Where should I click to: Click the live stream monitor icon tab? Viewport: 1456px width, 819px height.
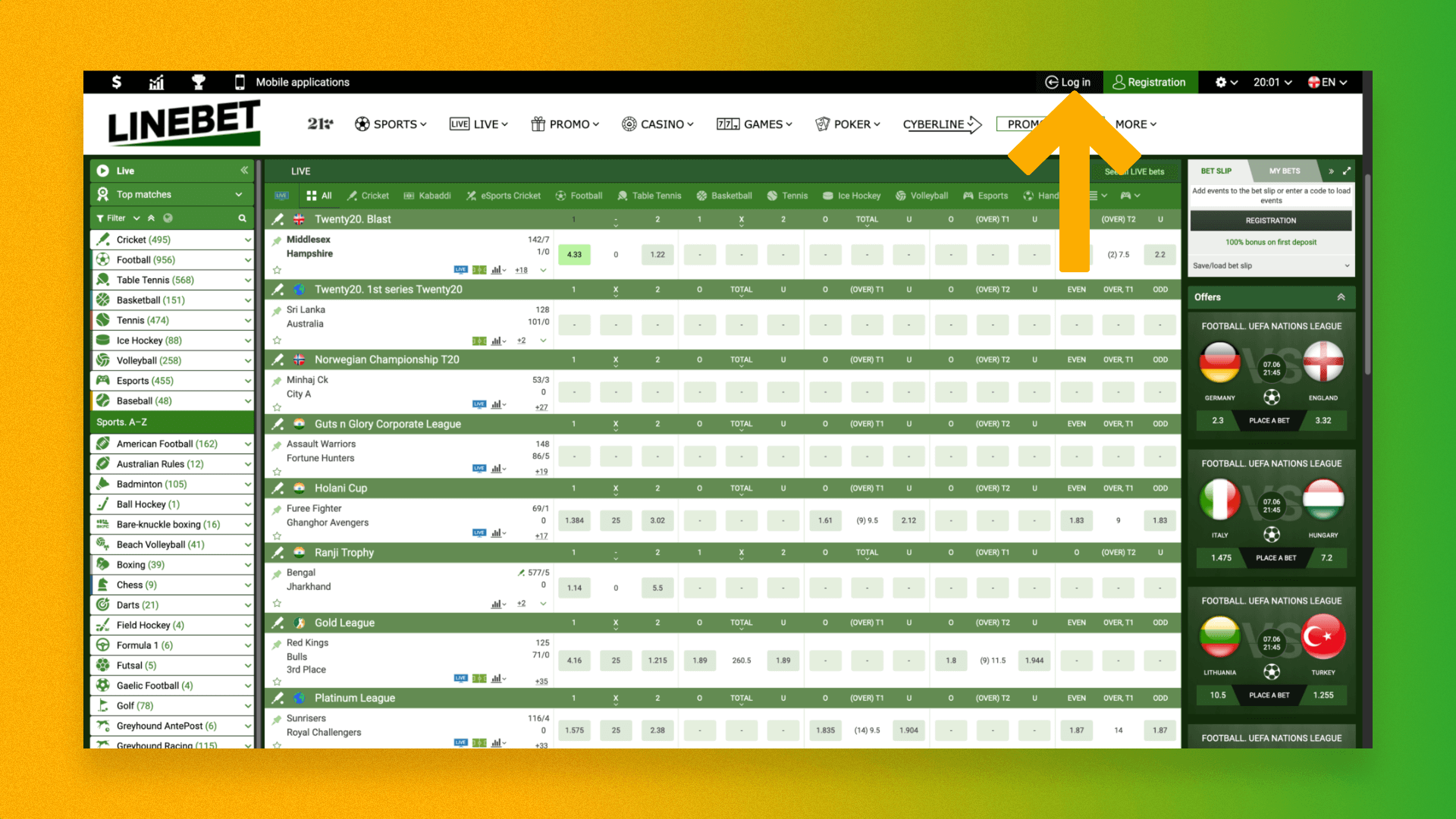pyautogui.click(x=281, y=195)
